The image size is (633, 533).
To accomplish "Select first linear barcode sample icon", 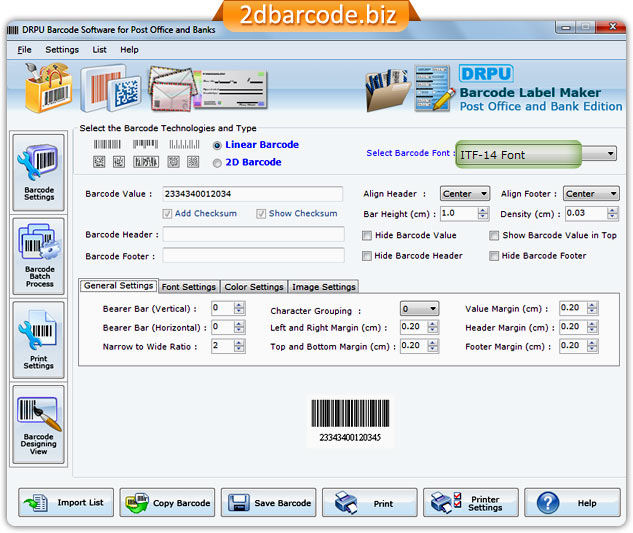I will click(x=107, y=144).
